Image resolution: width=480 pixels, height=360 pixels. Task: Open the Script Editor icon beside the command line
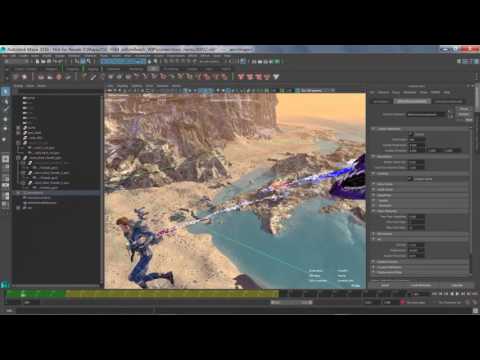point(475,310)
